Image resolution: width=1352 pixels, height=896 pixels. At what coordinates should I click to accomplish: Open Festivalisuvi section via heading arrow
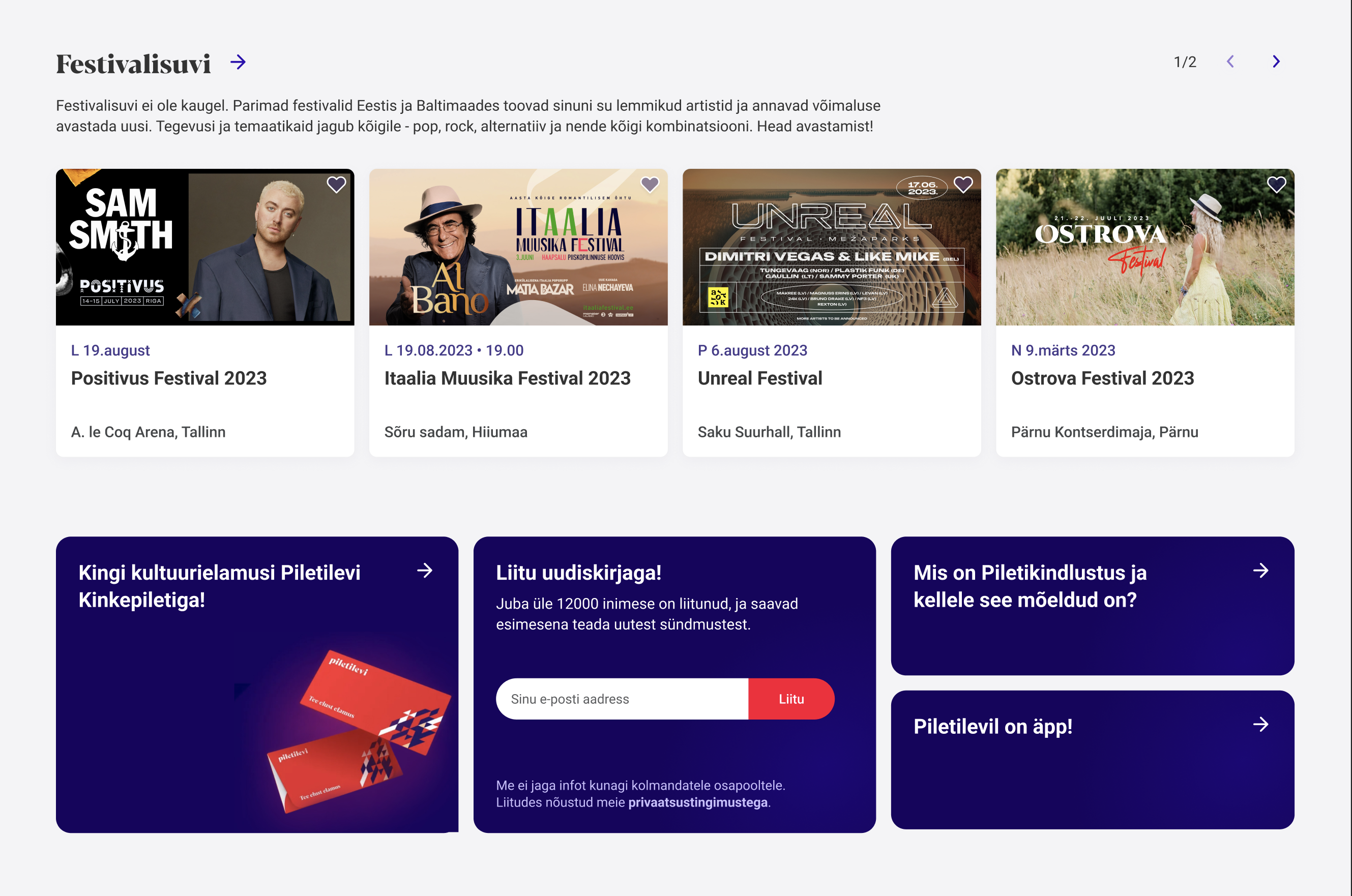point(238,62)
